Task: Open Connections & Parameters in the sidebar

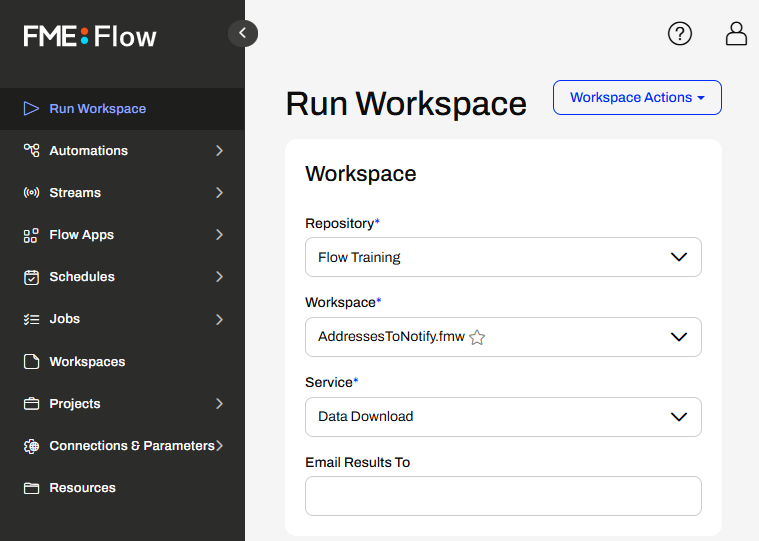Action: point(122,446)
